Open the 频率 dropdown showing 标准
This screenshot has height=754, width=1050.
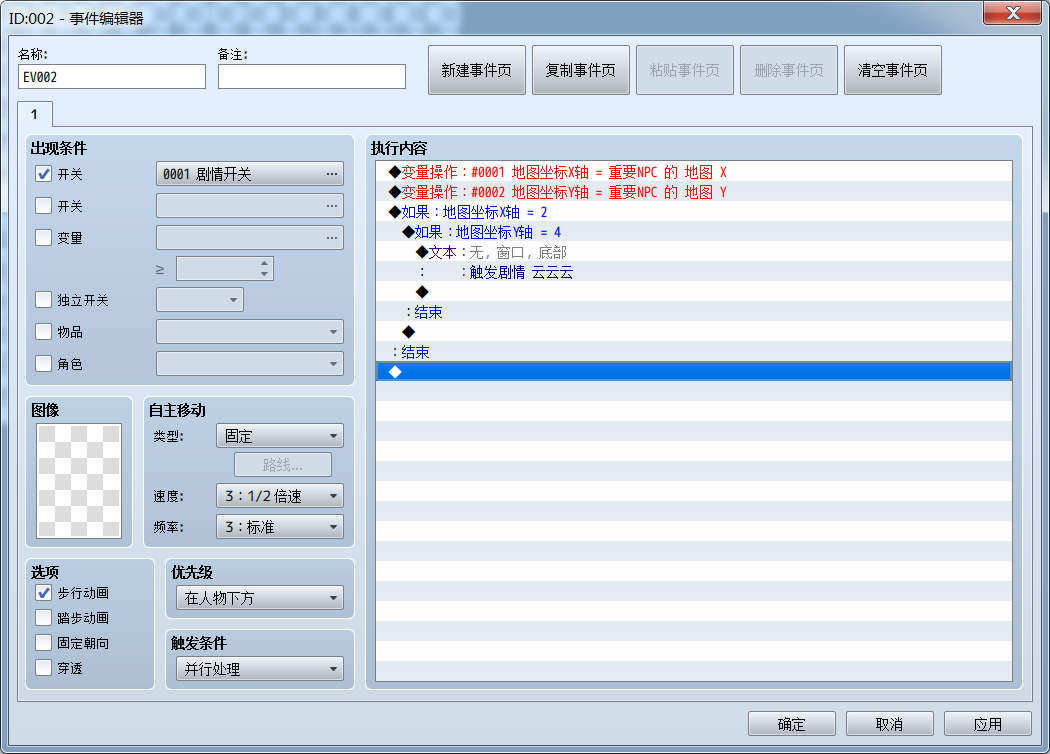click(280, 527)
